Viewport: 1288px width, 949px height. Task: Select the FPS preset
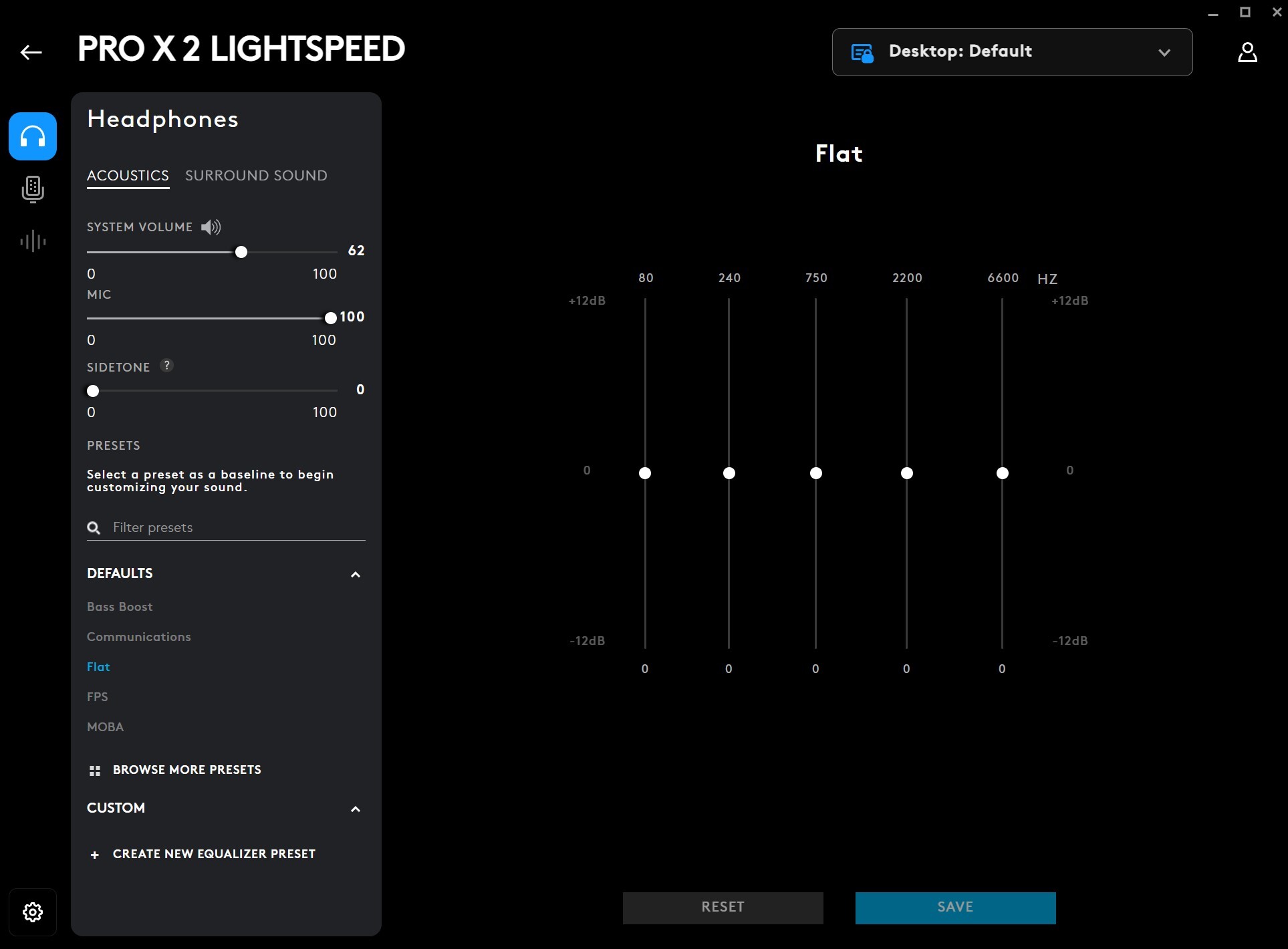click(x=98, y=697)
